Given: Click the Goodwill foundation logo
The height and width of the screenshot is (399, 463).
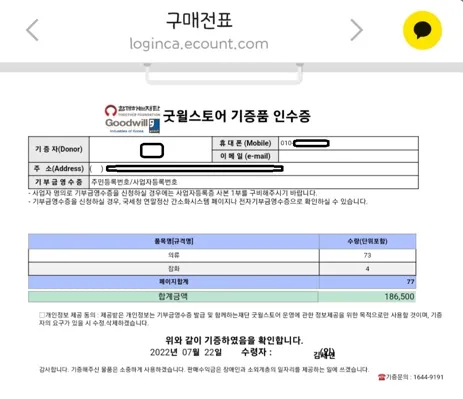Looking at the screenshot, I should click(x=133, y=119).
